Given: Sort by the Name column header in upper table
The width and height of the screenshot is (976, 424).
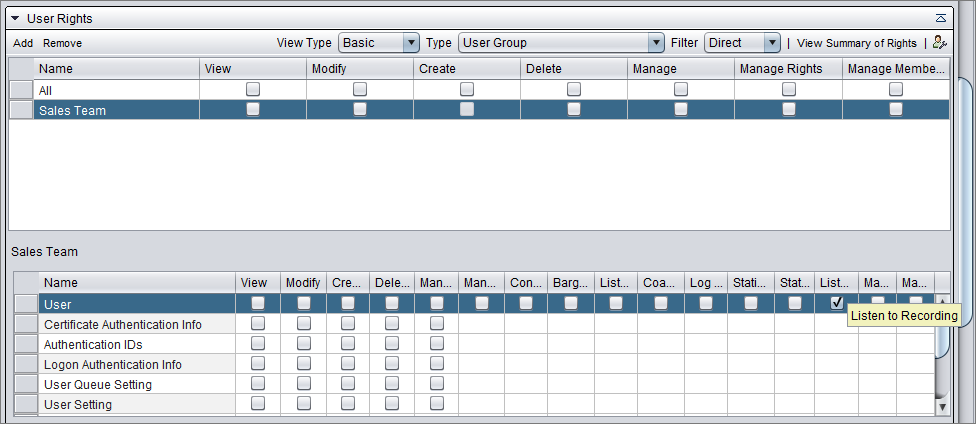Looking at the screenshot, I should pos(115,69).
